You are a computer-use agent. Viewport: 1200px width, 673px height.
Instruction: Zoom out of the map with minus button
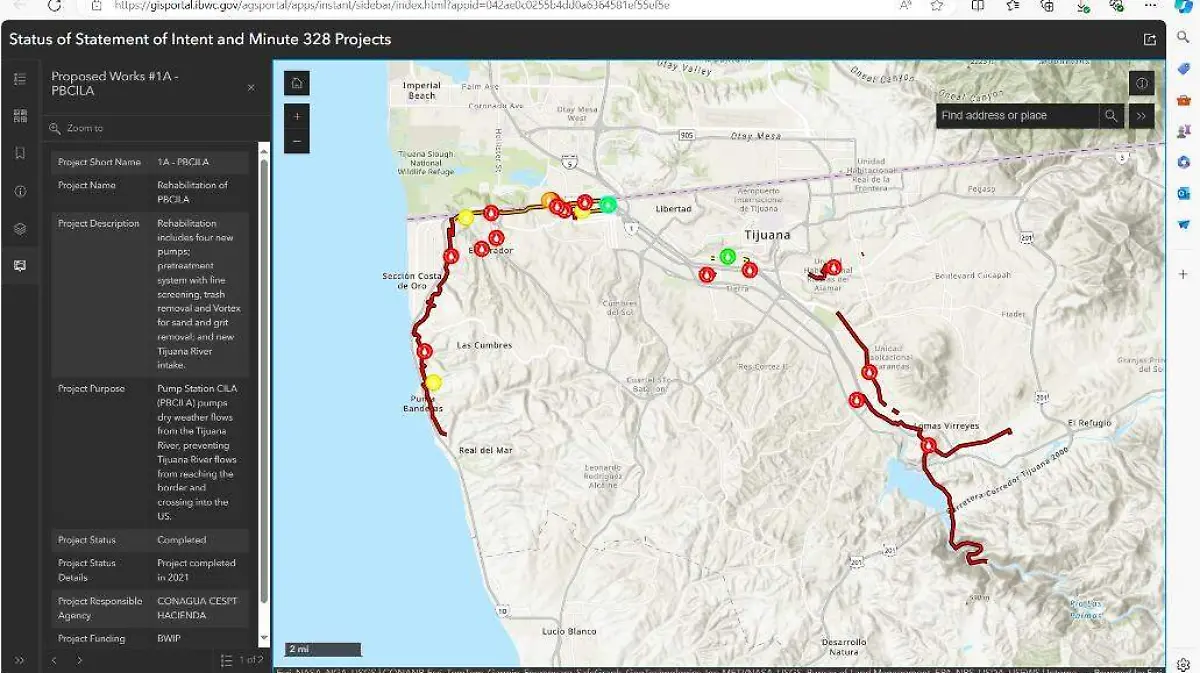point(297,142)
